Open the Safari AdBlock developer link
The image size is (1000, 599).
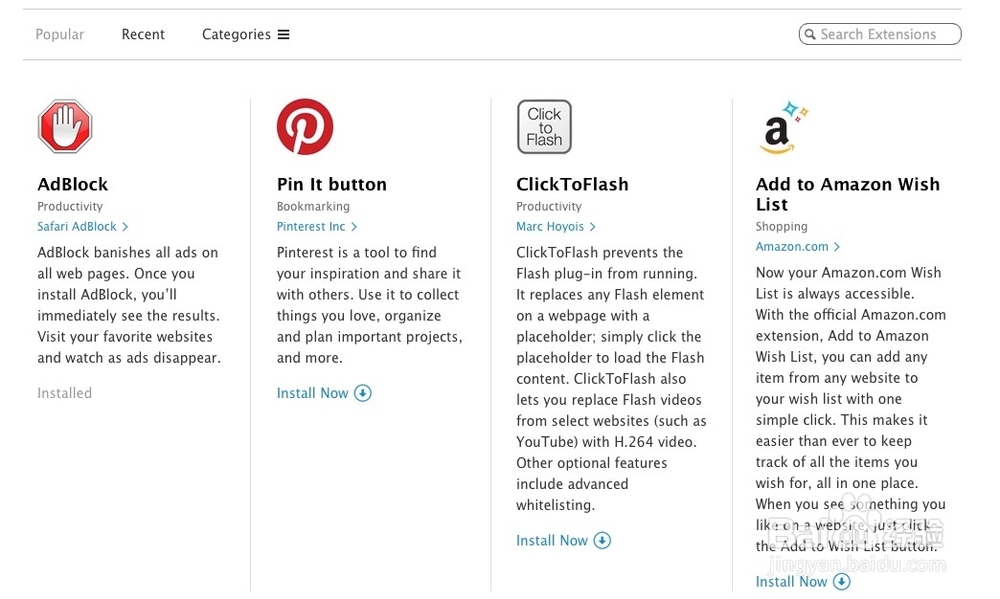click(x=82, y=227)
